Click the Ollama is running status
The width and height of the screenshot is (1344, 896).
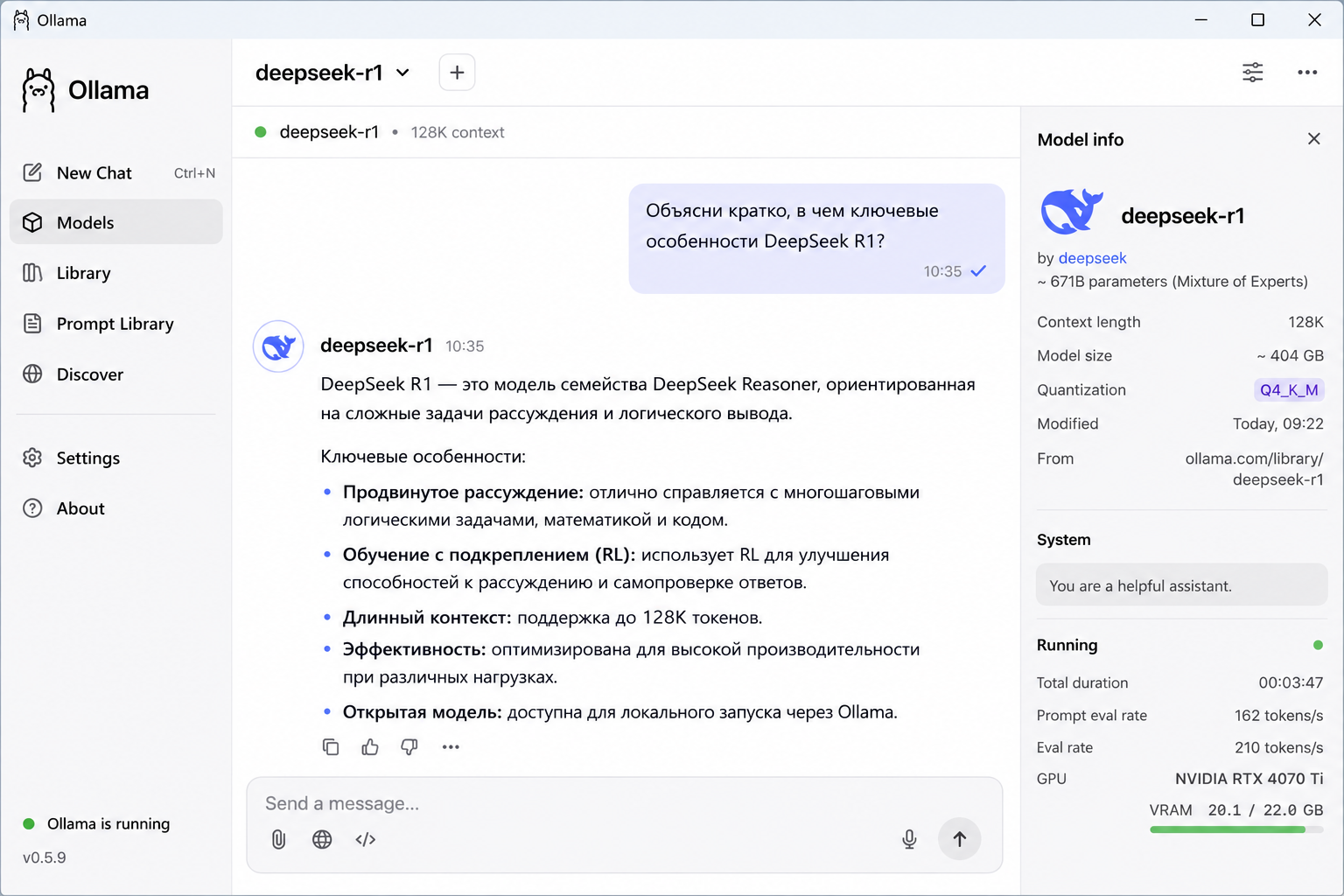click(96, 823)
